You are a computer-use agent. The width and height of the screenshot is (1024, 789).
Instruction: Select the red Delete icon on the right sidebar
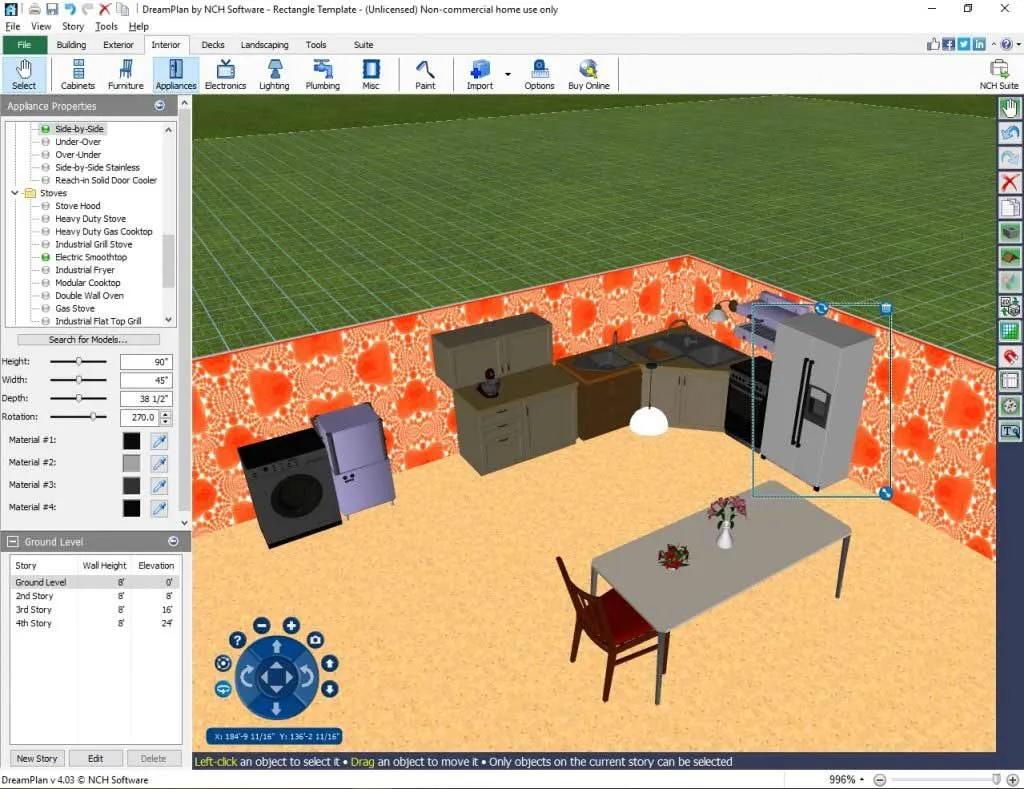[1011, 182]
